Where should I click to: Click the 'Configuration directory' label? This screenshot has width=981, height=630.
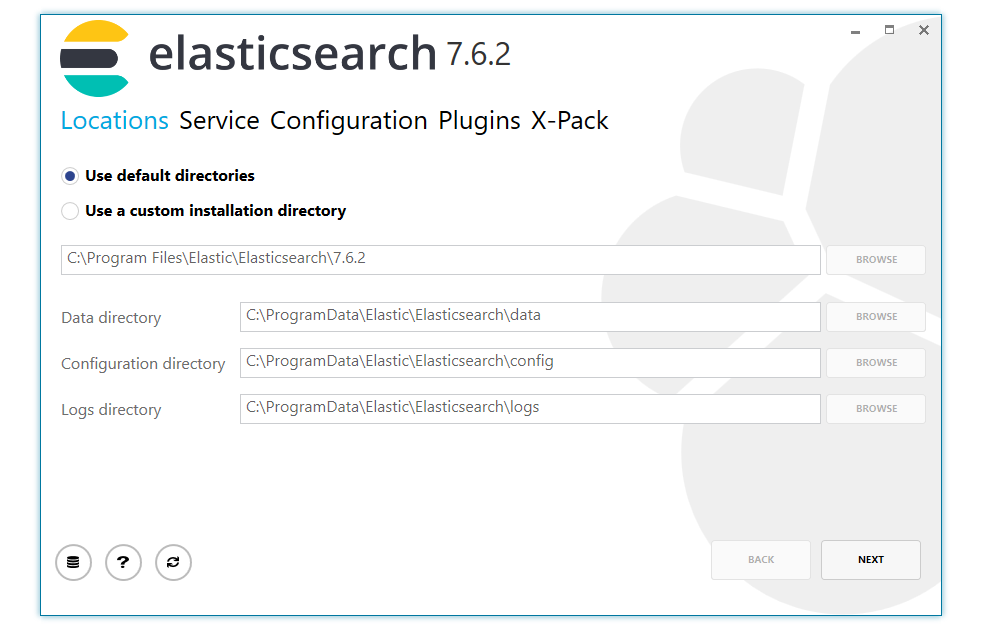coord(143,364)
